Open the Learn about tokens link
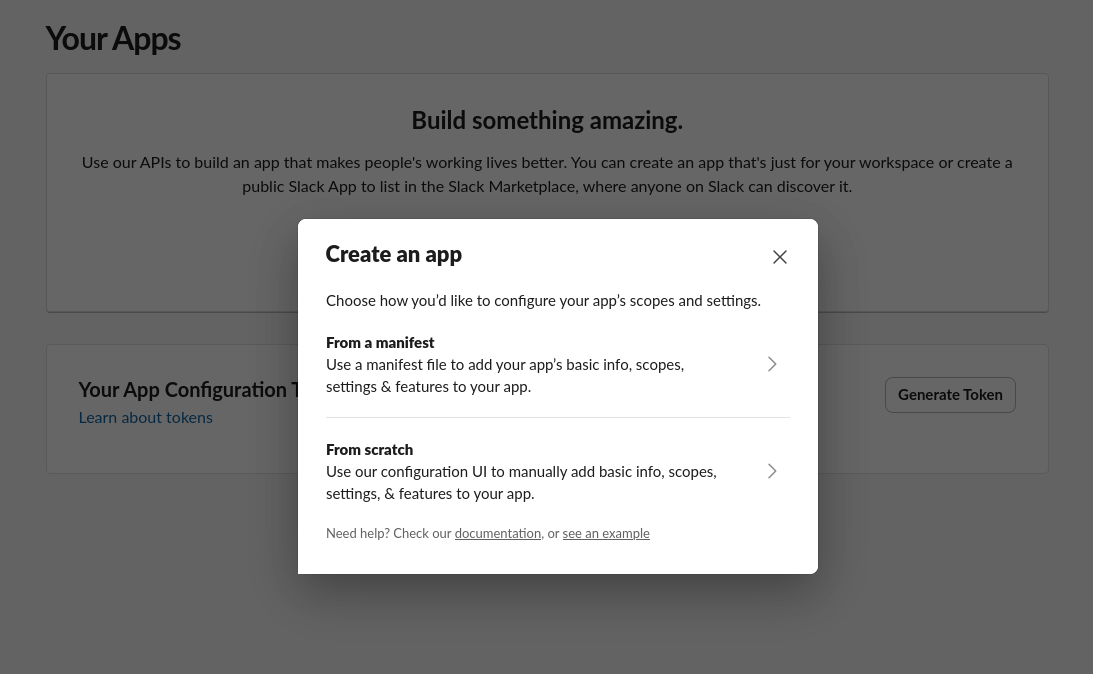The image size is (1093, 674). click(x=146, y=418)
